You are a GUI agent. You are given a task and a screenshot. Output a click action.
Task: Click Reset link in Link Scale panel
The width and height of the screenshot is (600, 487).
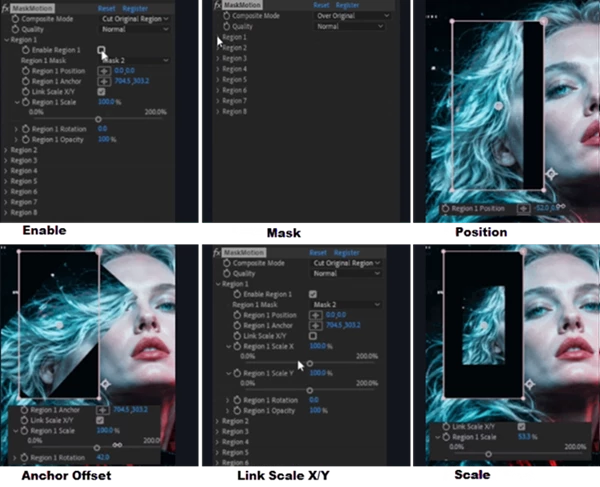tap(318, 252)
